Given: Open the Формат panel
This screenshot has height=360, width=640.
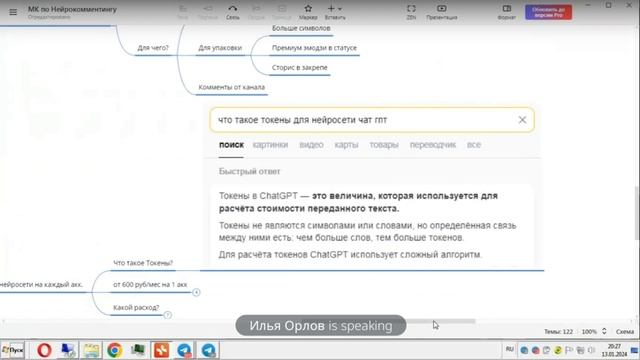Looking at the screenshot, I should click(507, 12).
